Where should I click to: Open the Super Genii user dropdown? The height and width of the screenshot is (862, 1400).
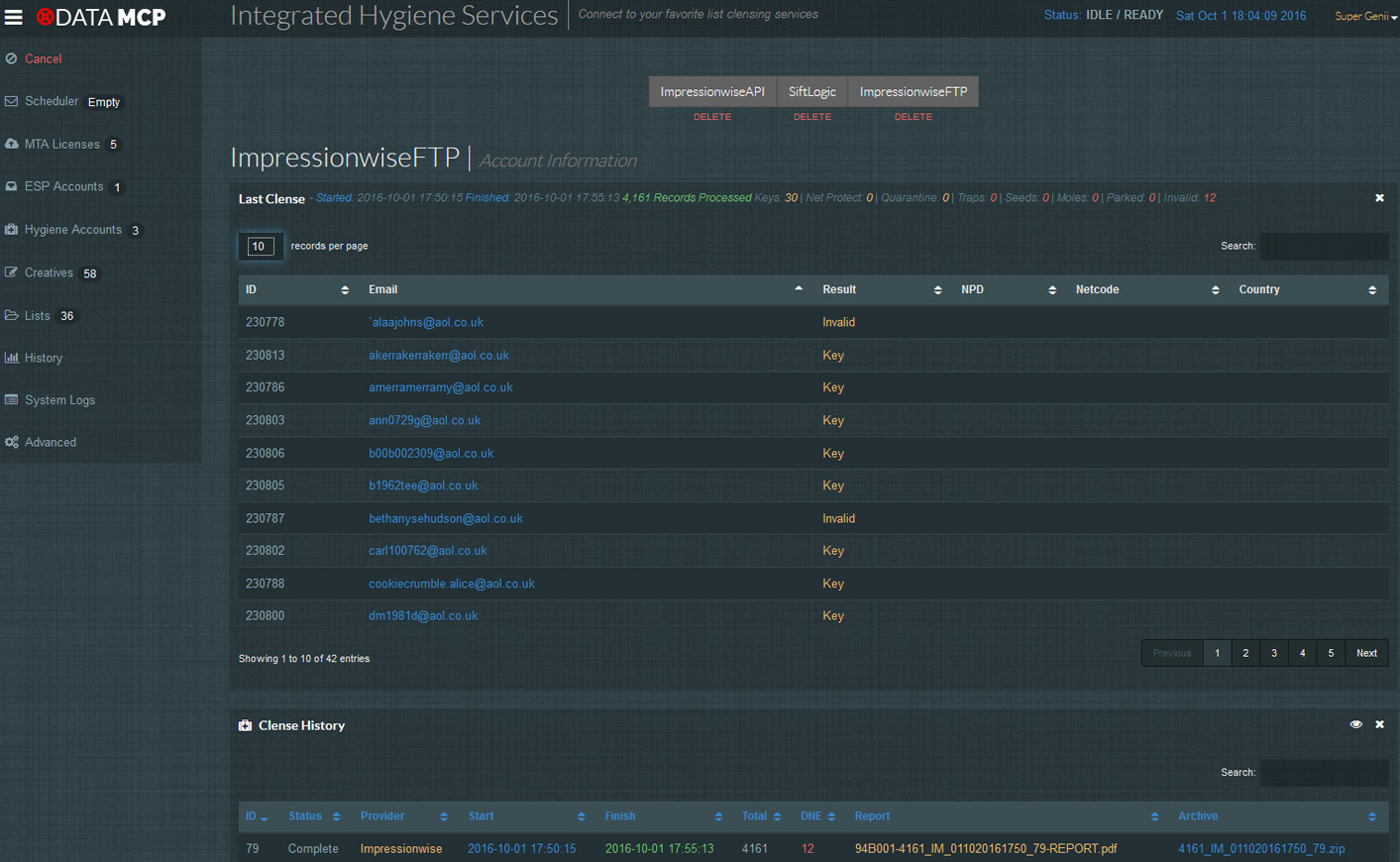(x=1365, y=16)
